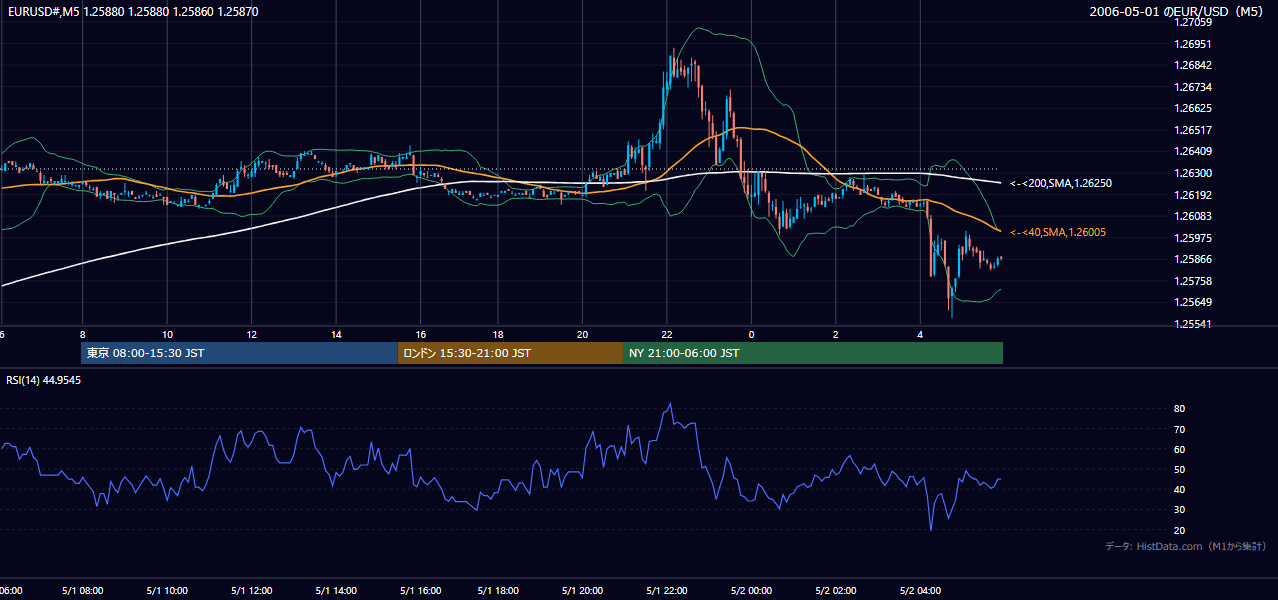Image resolution: width=1278 pixels, height=600 pixels.
Task: Click the 5/2 00:00 time axis label
Action: pyautogui.click(x=753, y=591)
